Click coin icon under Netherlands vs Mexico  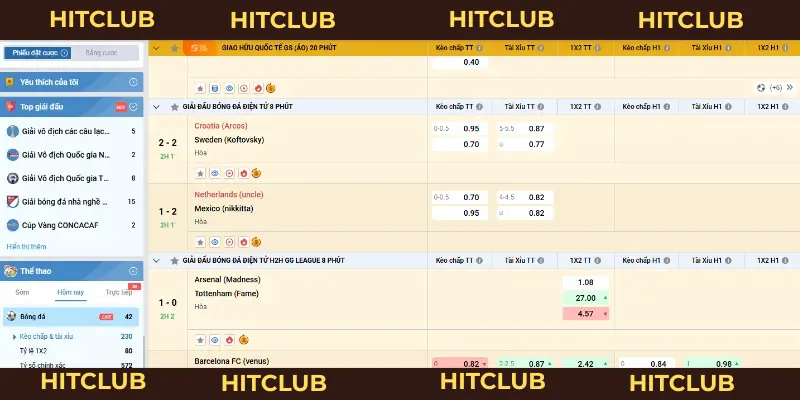(256, 241)
